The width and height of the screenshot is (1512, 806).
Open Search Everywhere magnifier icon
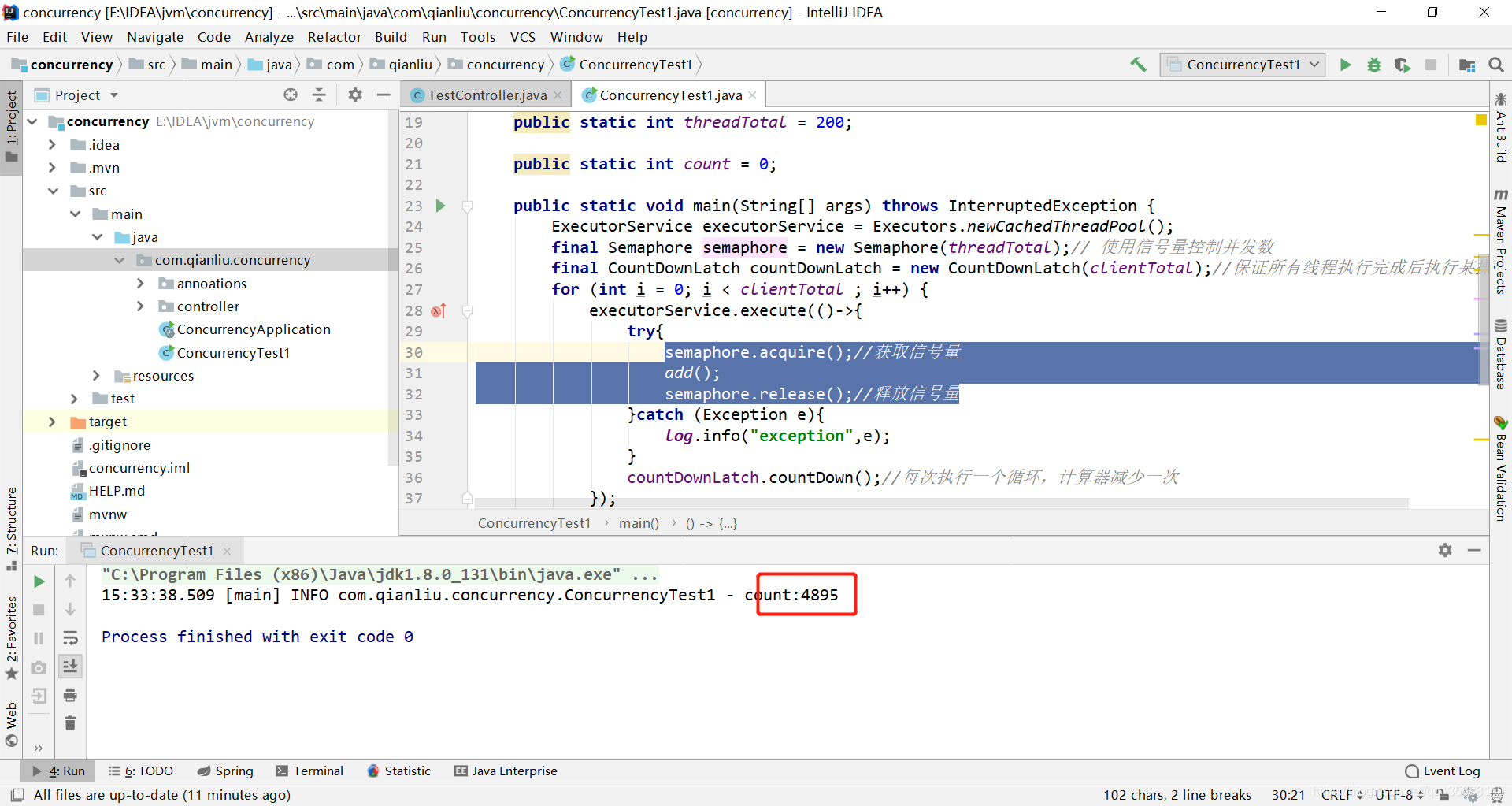1496,65
